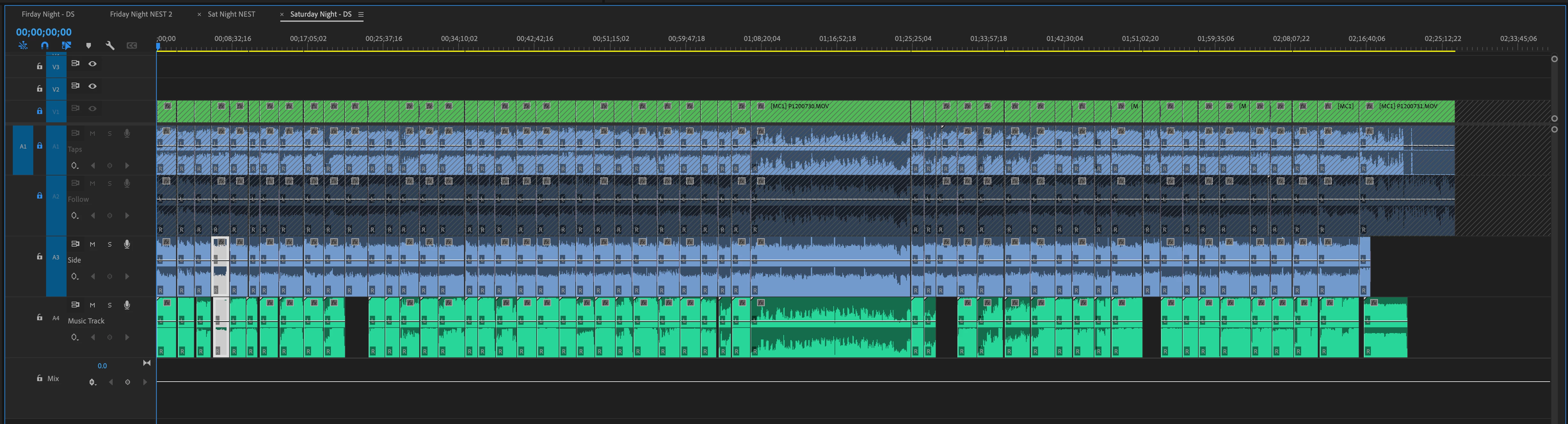Open keyframe display menu on Side track
Viewport: 1568px width, 424px height.
[x=74, y=277]
